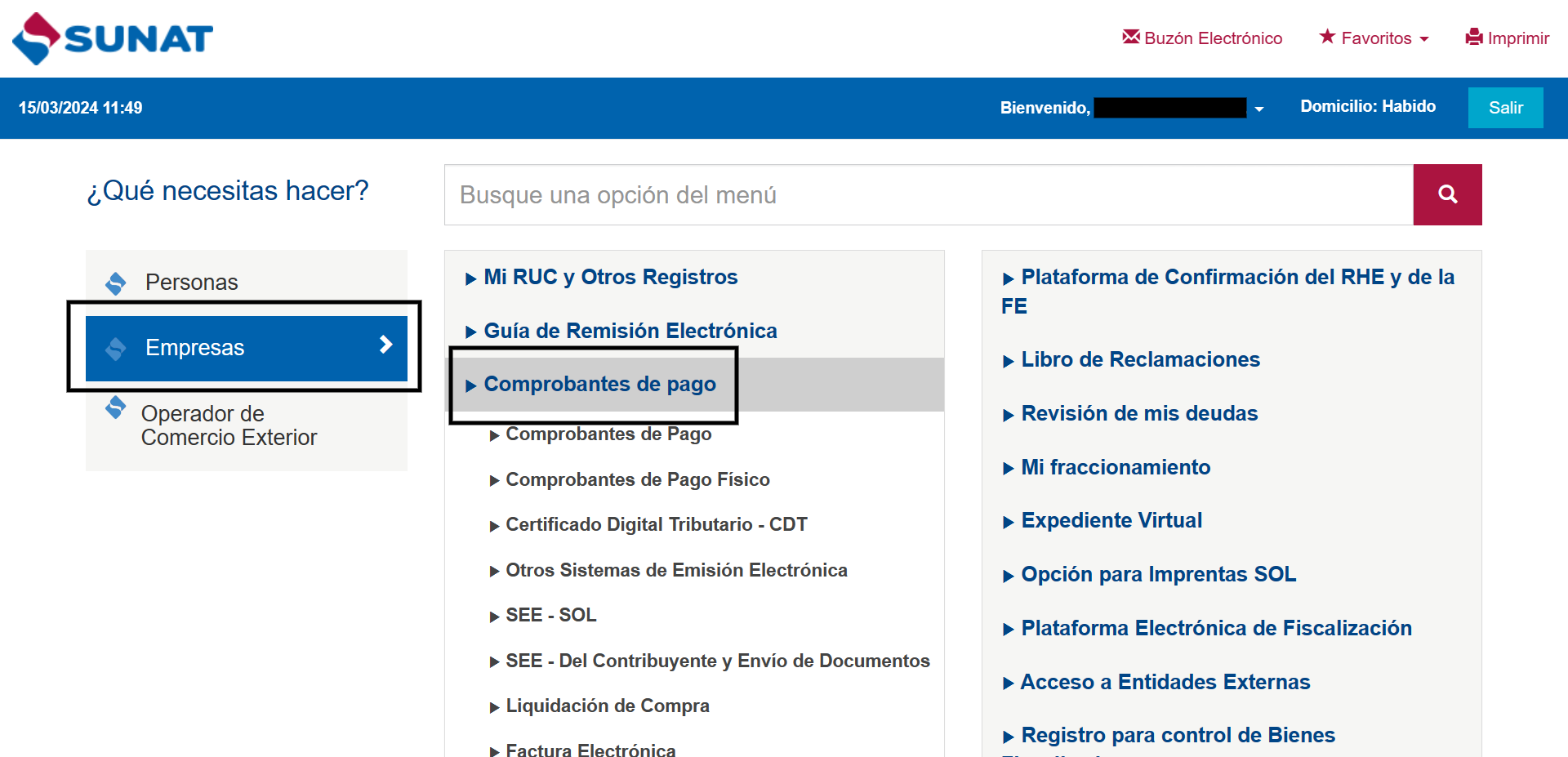Expand Certificado Digital Tributario - CDT
Image resolution: width=1568 pixels, height=757 pixels.
(x=648, y=525)
